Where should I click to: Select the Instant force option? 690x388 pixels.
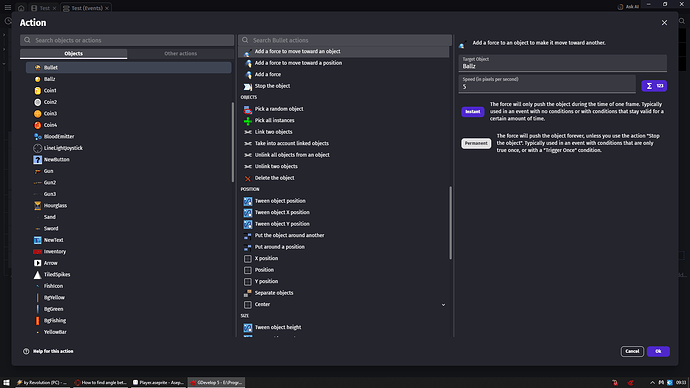tap(473, 112)
